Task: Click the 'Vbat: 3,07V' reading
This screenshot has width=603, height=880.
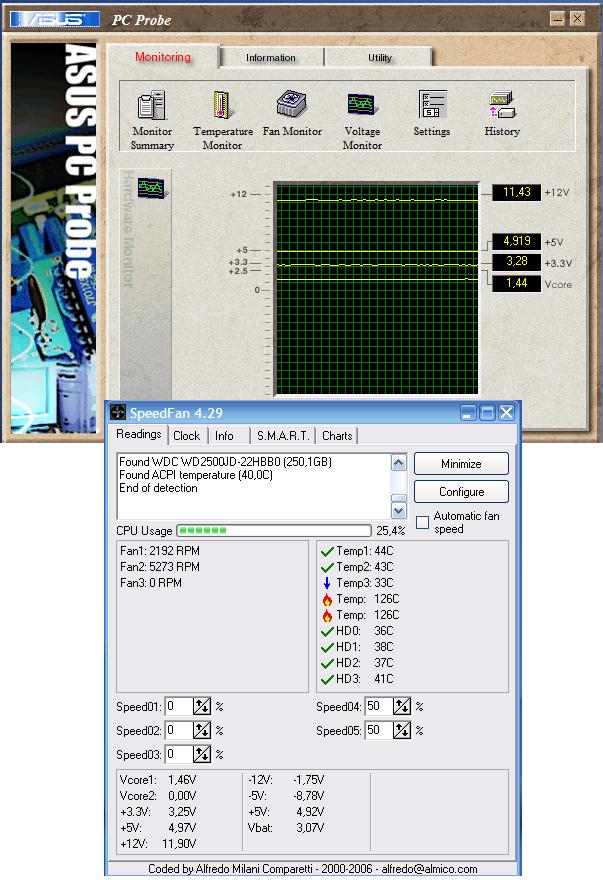Action: (286, 827)
